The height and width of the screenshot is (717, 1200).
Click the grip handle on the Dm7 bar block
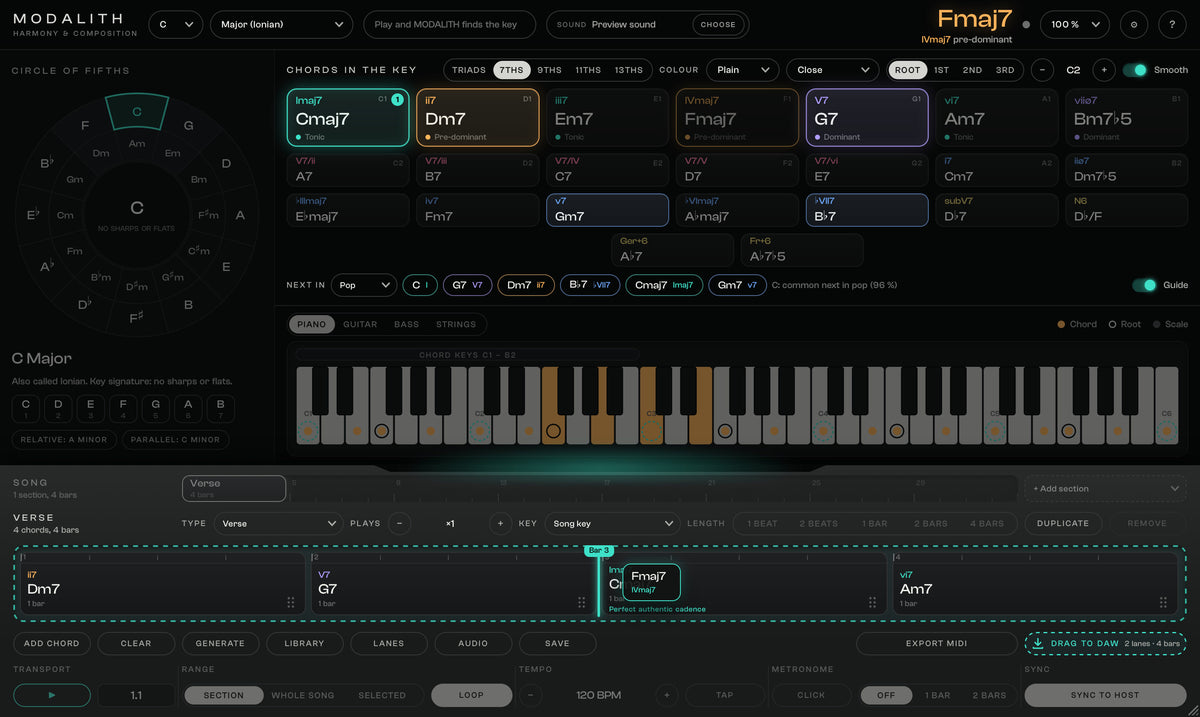click(291, 602)
